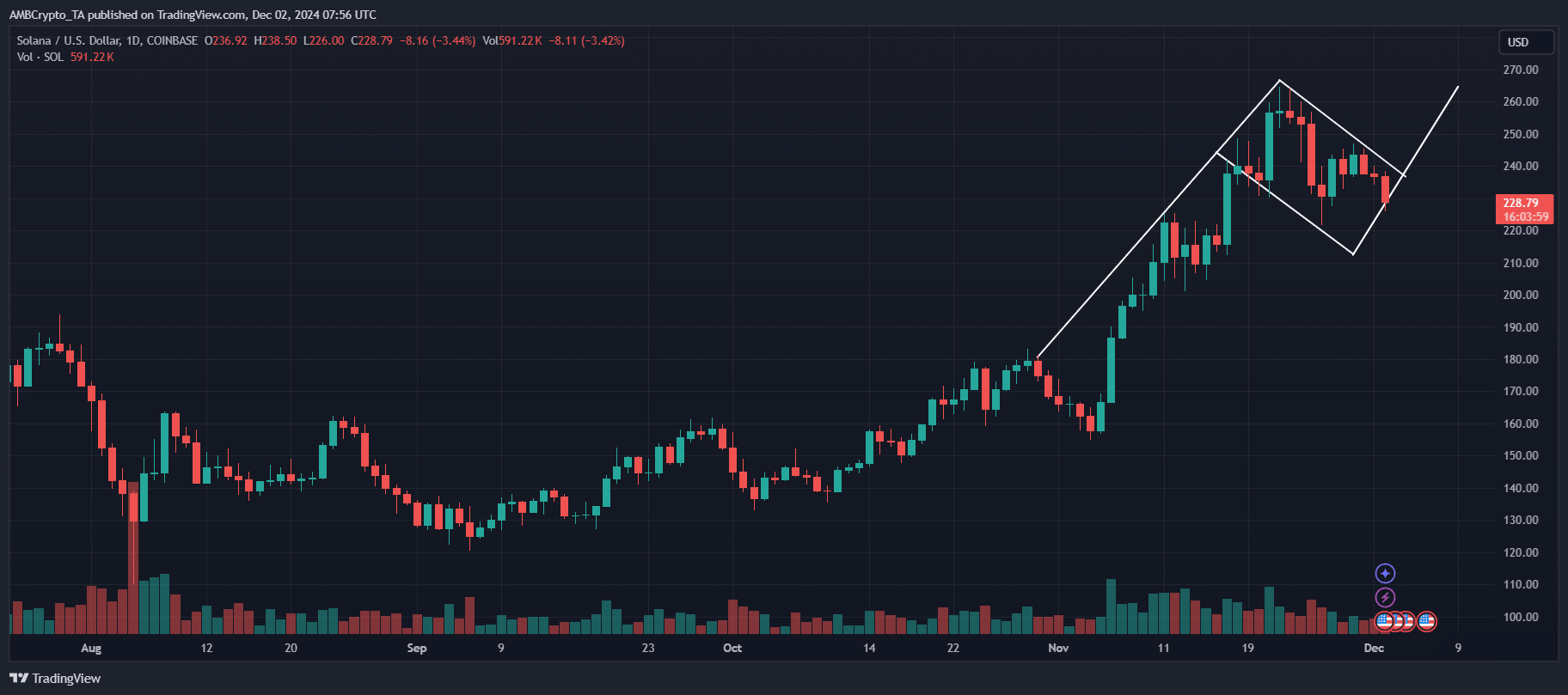Click the 180.00 price axis label
The image size is (1568, 695).
pyautogui.click(x=1521, y=359)
